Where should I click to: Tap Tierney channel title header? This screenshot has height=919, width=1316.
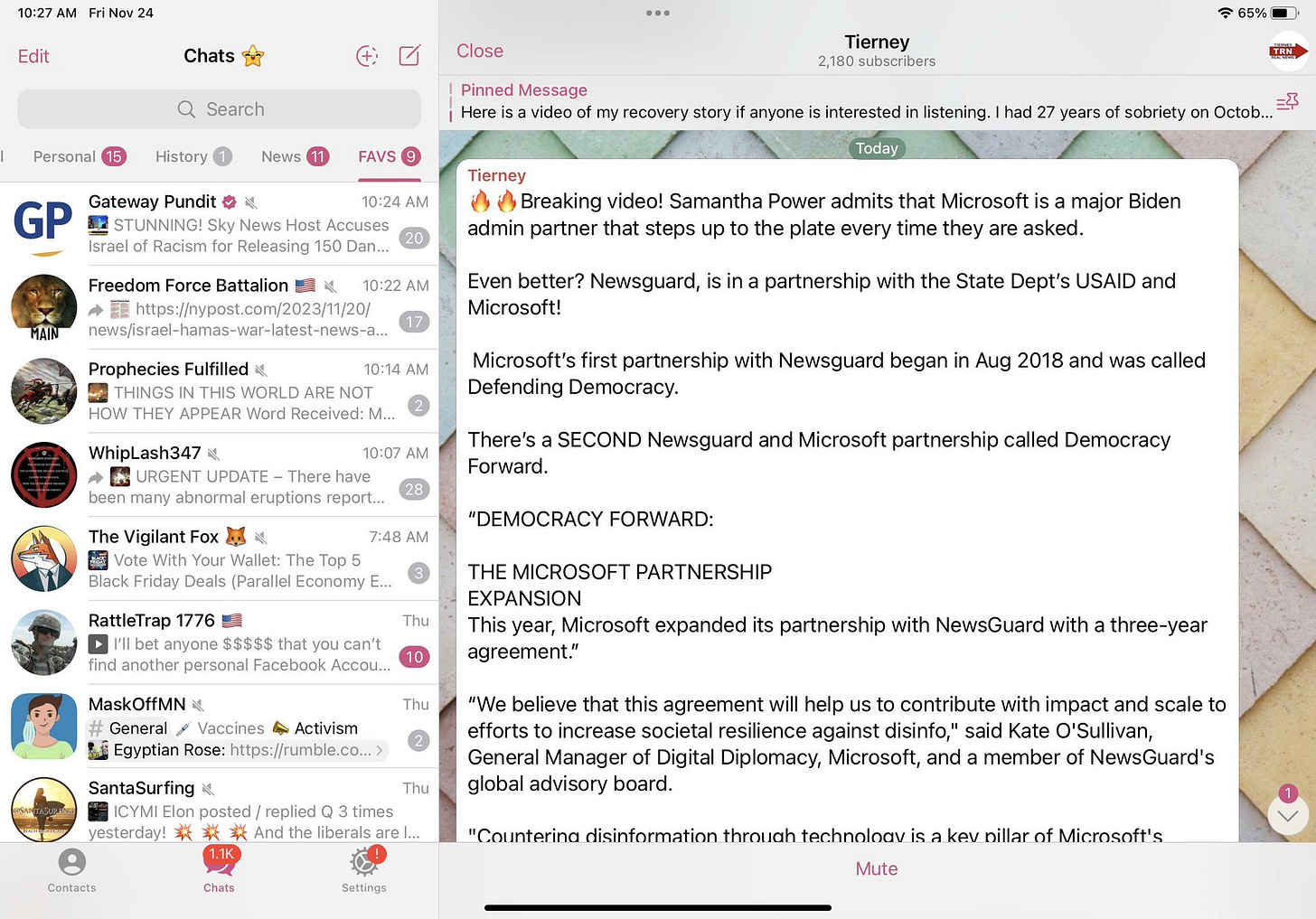point(877,42)
